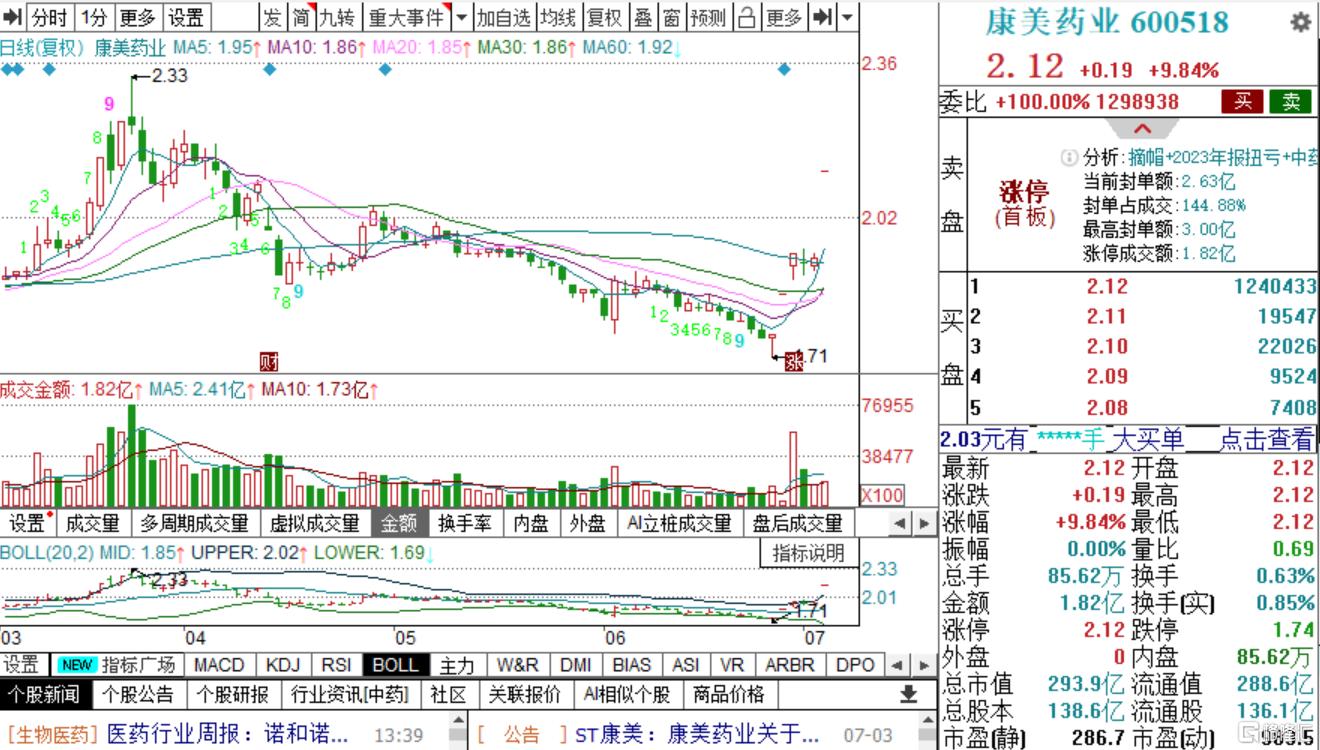Select the RSI indicator tab
Screen dimensions: 1320x750
click(x=336, y=665)
